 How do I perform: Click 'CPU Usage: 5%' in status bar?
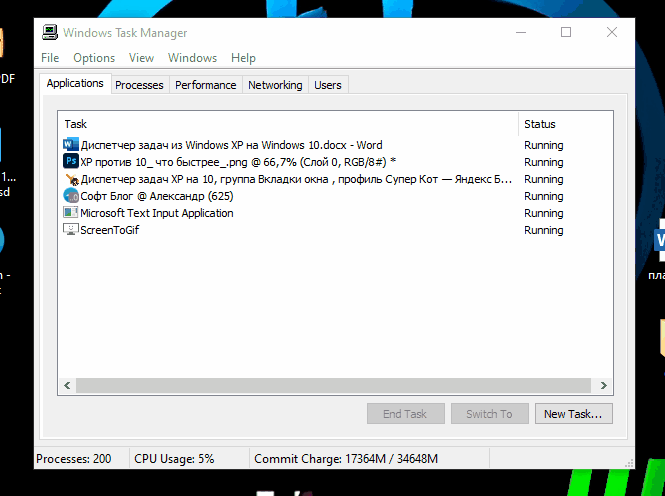tap(174, 459)
